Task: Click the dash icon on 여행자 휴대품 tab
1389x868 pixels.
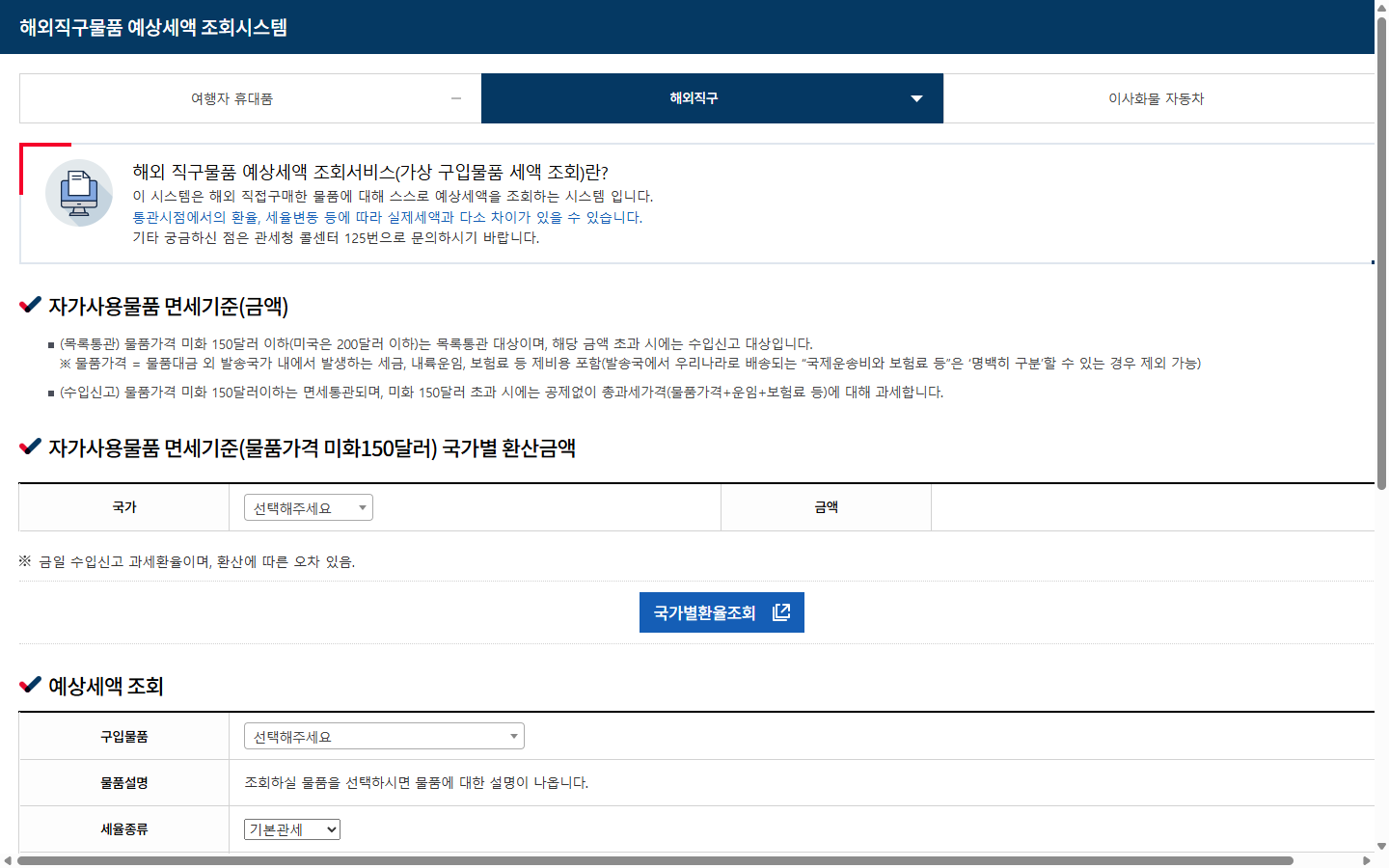Action: tap(456, 98)
